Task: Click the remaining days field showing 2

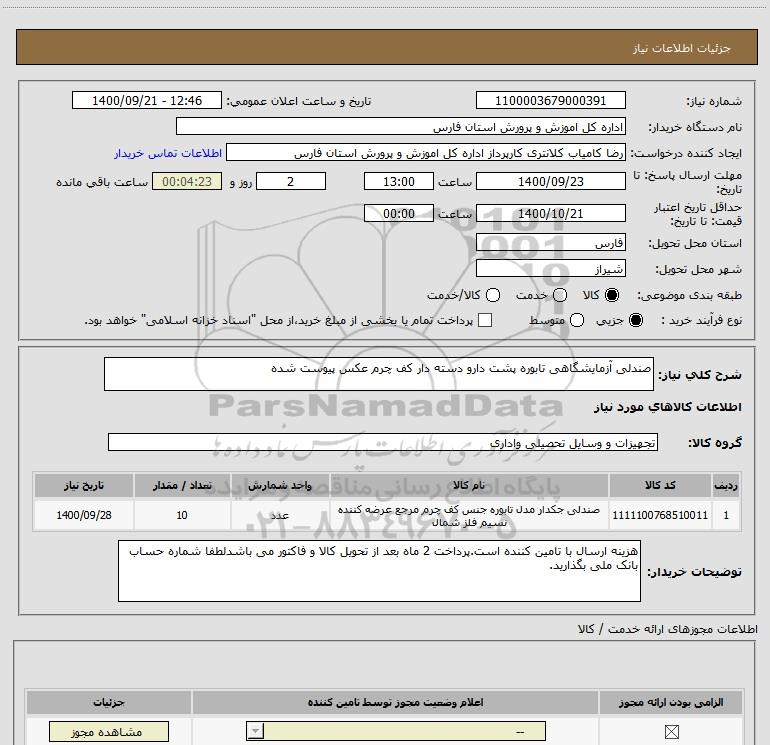Action: 291,181
